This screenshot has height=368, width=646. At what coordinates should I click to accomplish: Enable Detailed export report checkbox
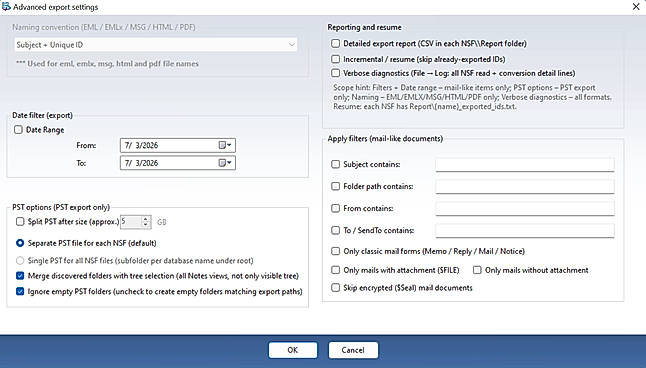point(336,43)
